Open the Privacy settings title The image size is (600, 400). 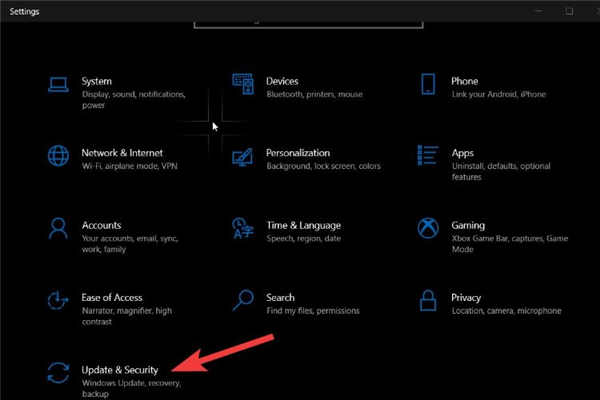tap(466, 297)
